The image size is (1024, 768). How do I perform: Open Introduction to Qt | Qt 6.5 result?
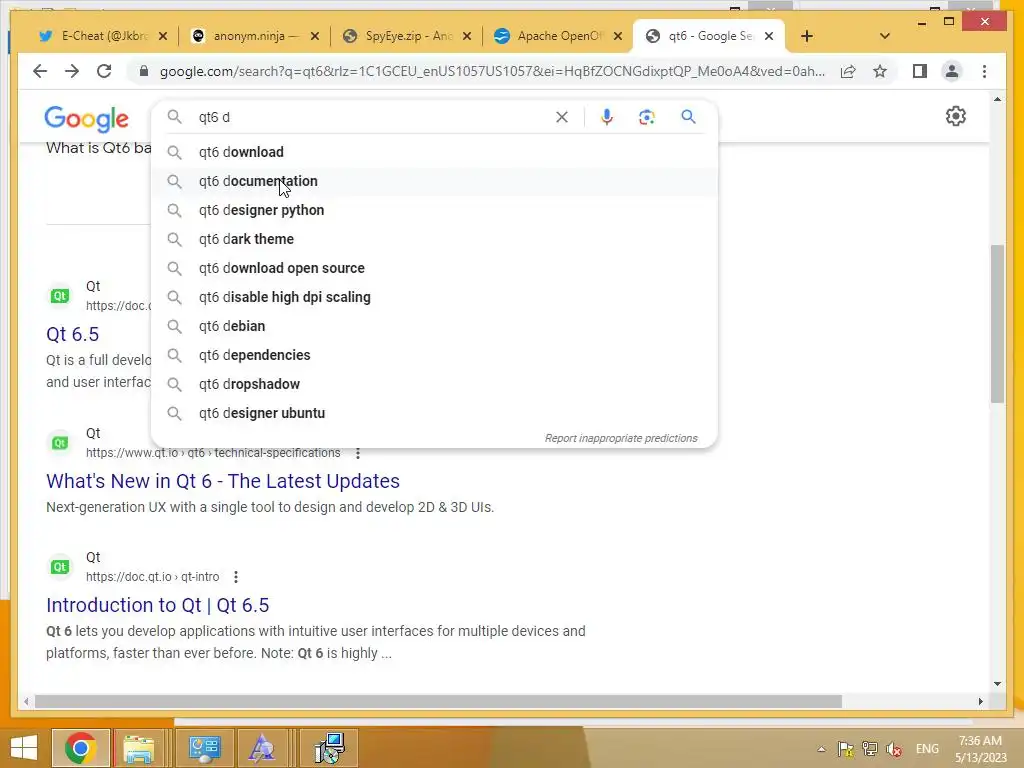click(x=157, y=605)
